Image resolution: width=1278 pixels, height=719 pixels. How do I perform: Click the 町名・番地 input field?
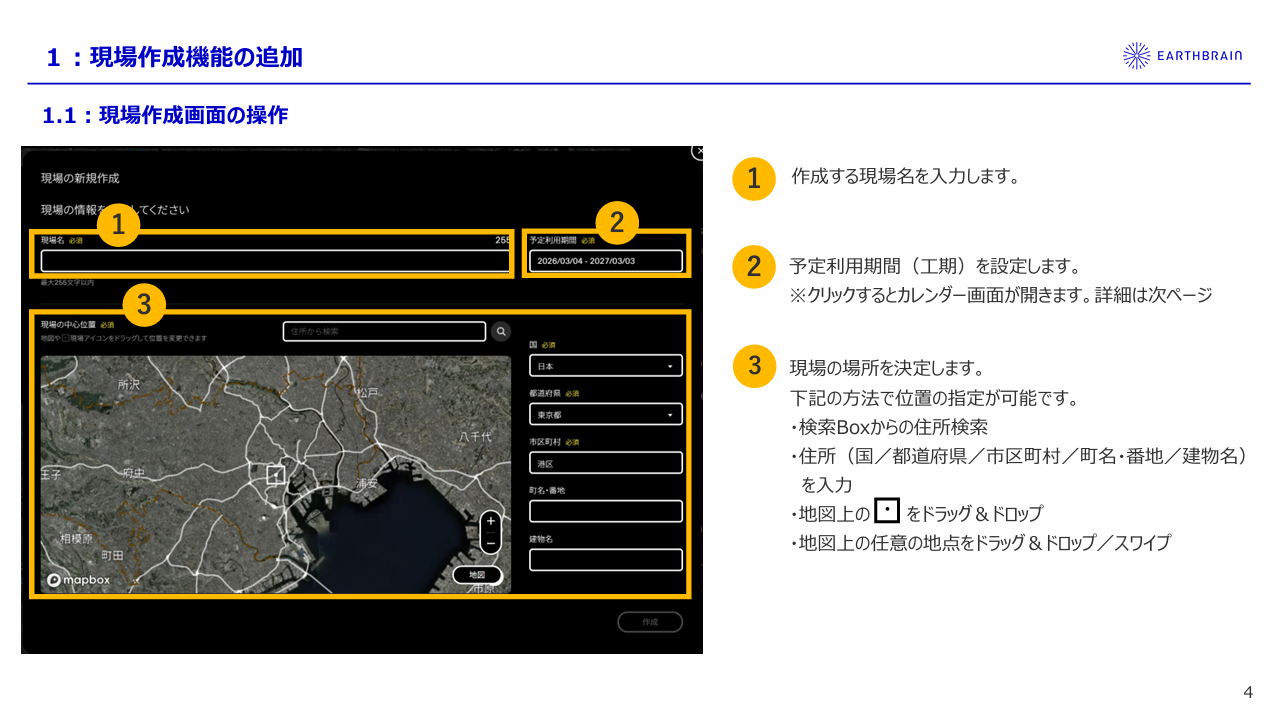pyautogui.click(x=605, y=511)
